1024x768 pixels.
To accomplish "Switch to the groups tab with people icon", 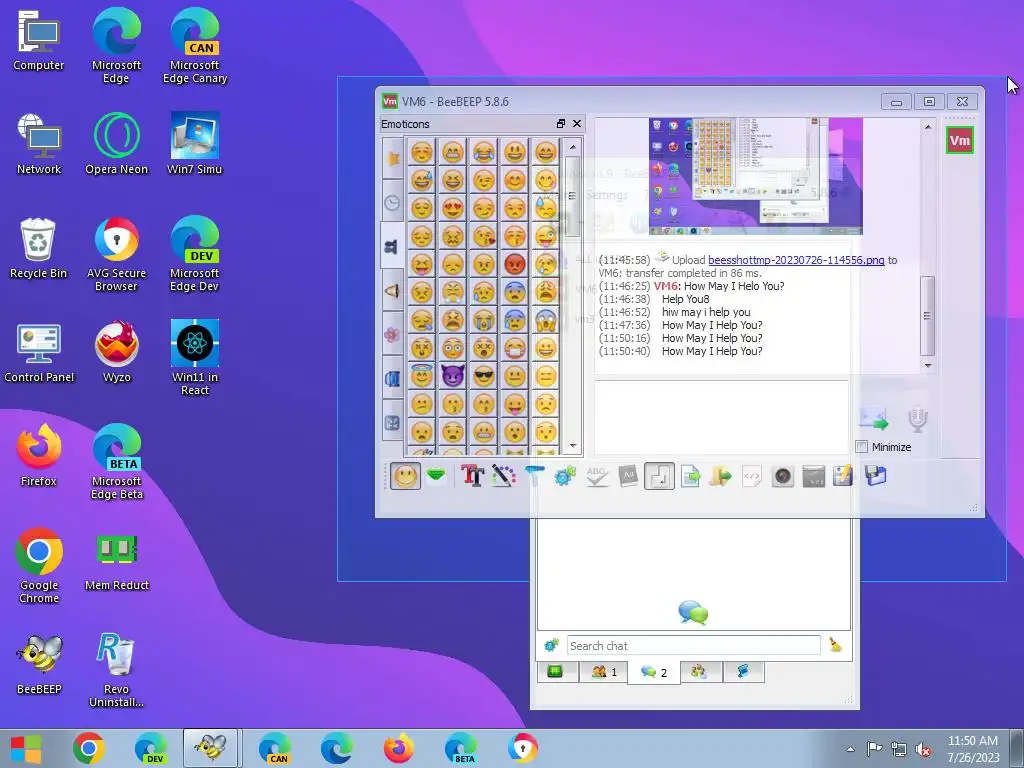I will (699, 671).
